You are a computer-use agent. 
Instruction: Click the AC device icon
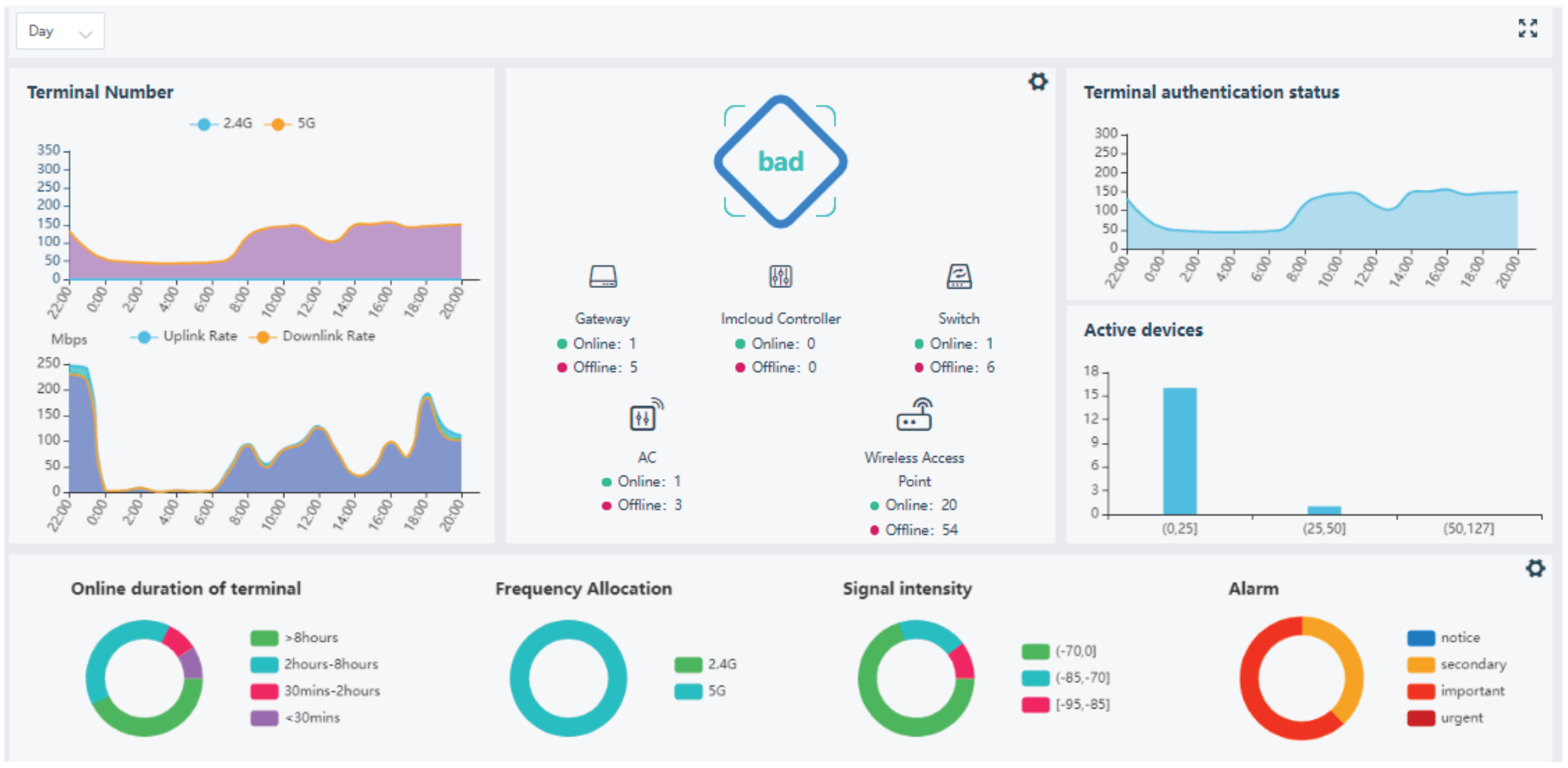(x=642, y=415)
